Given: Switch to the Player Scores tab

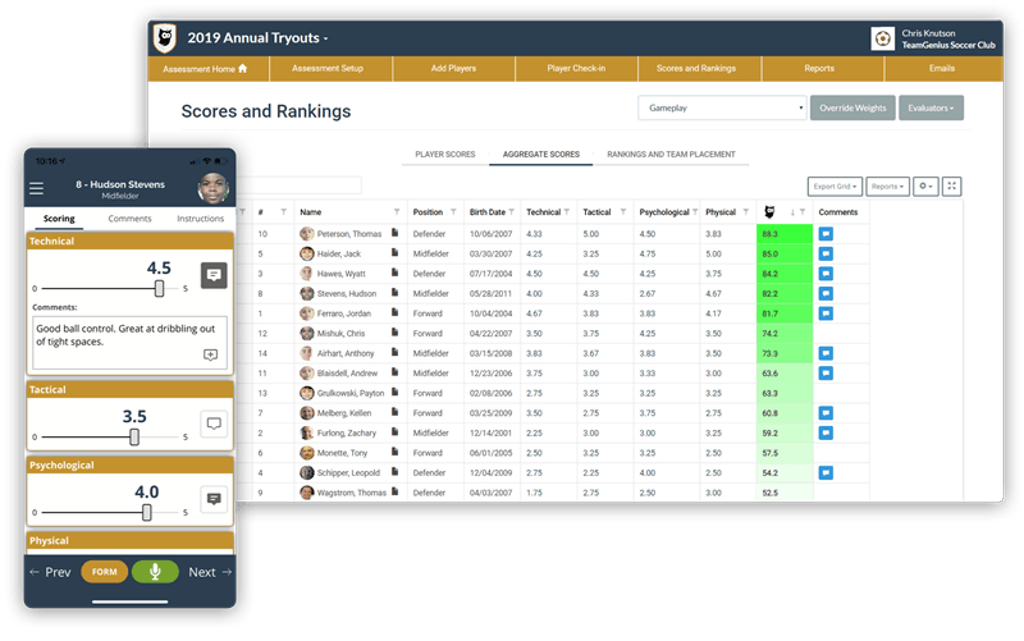Looking at the screenshot, I should coord(445,155).
